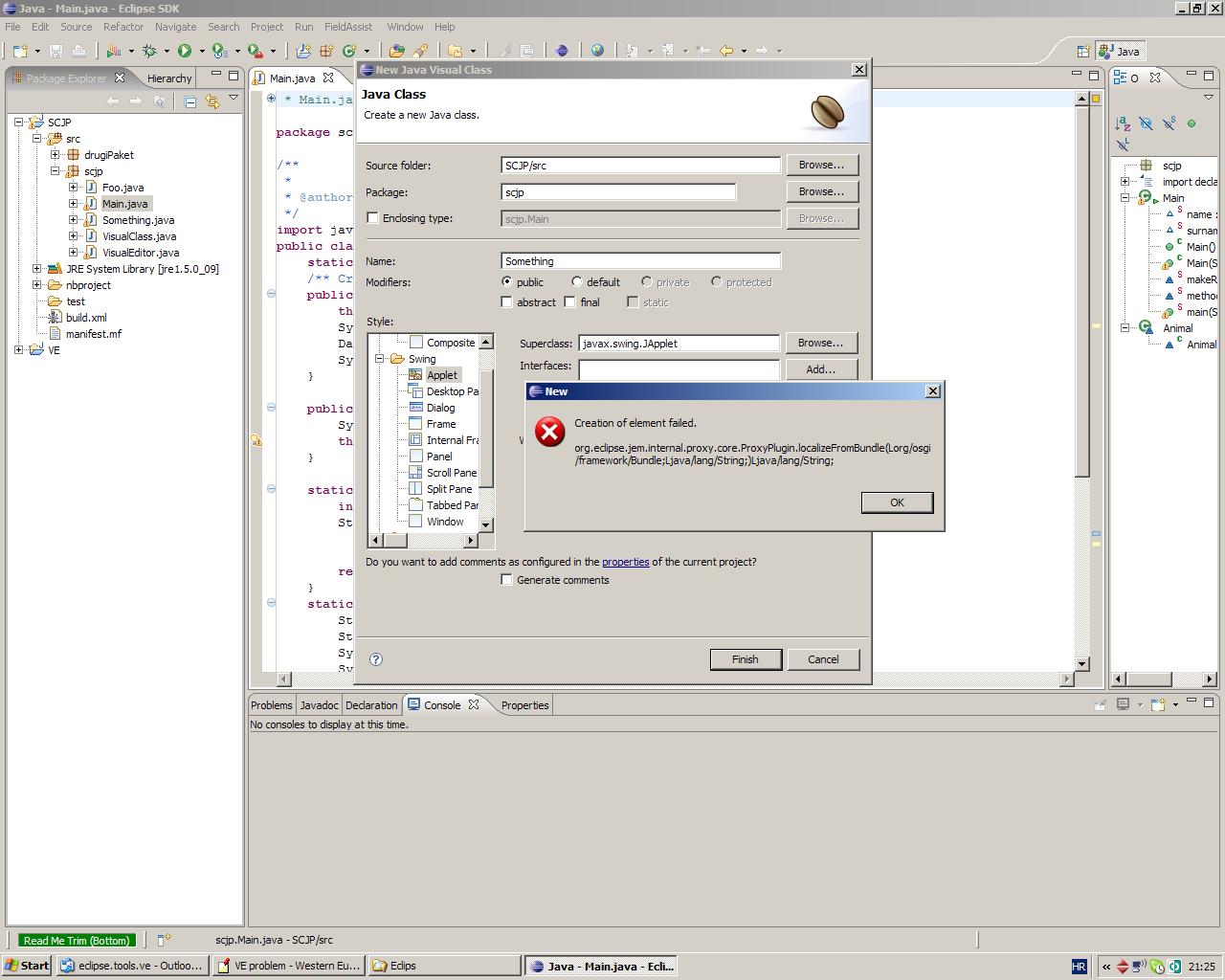1225x980 pixels.
Task: Click the Profile toolbar icon with bar chart
Action: [114, 51]
